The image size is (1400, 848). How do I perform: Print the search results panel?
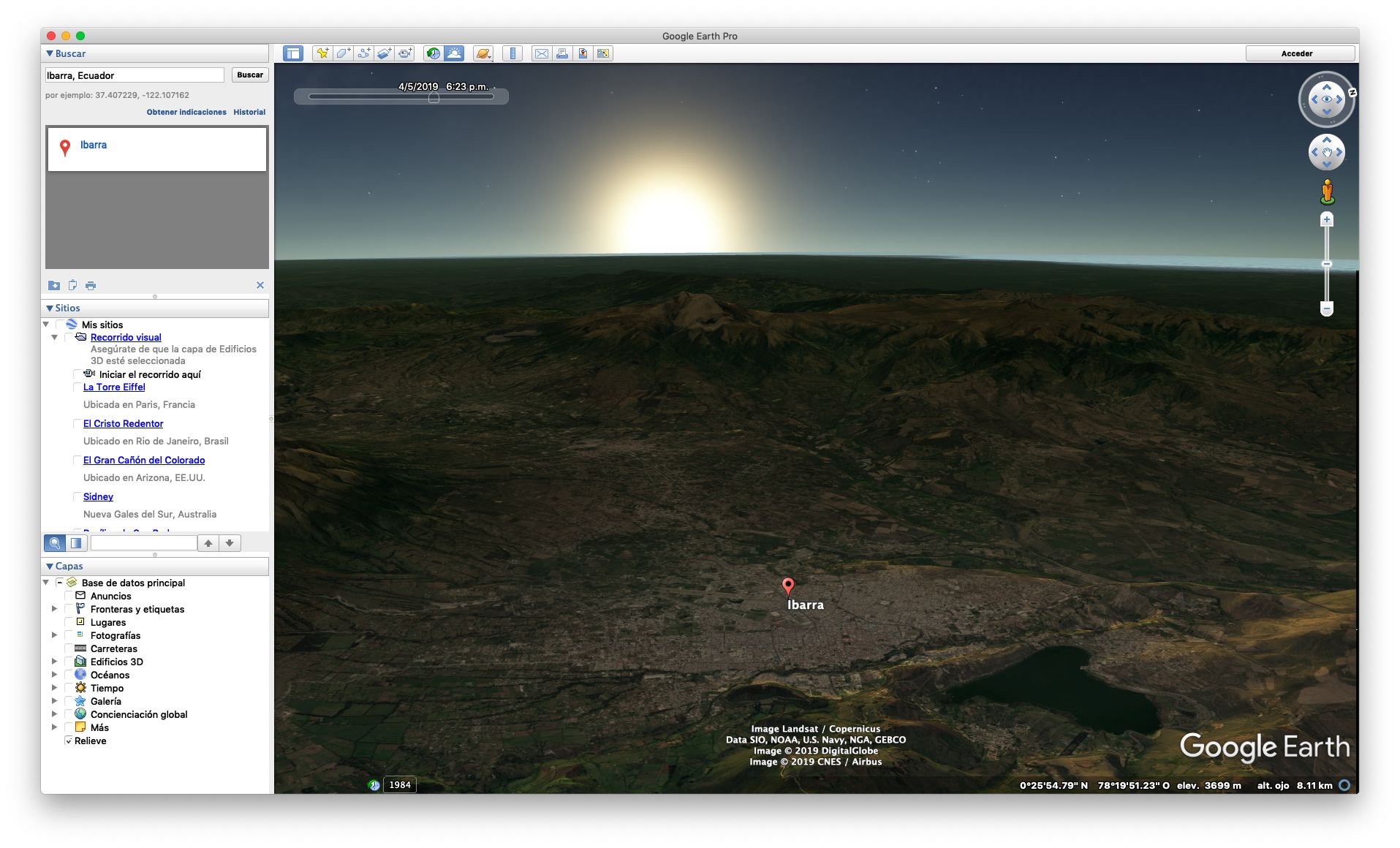pos(91,285)
